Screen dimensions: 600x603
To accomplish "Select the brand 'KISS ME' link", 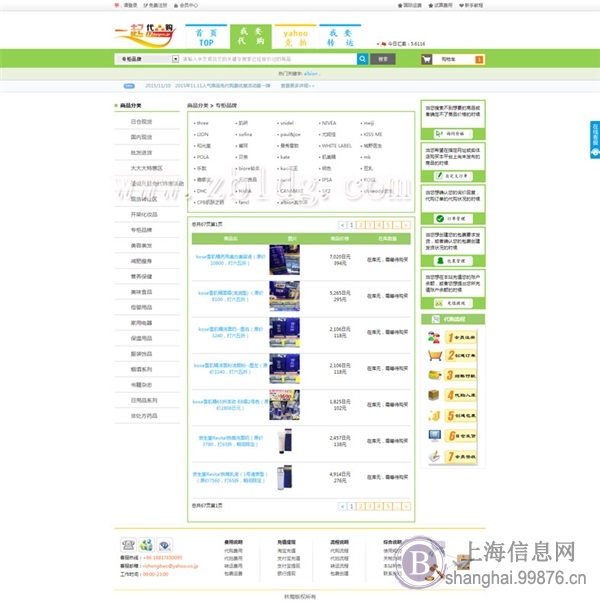I will tap(373, 134).
